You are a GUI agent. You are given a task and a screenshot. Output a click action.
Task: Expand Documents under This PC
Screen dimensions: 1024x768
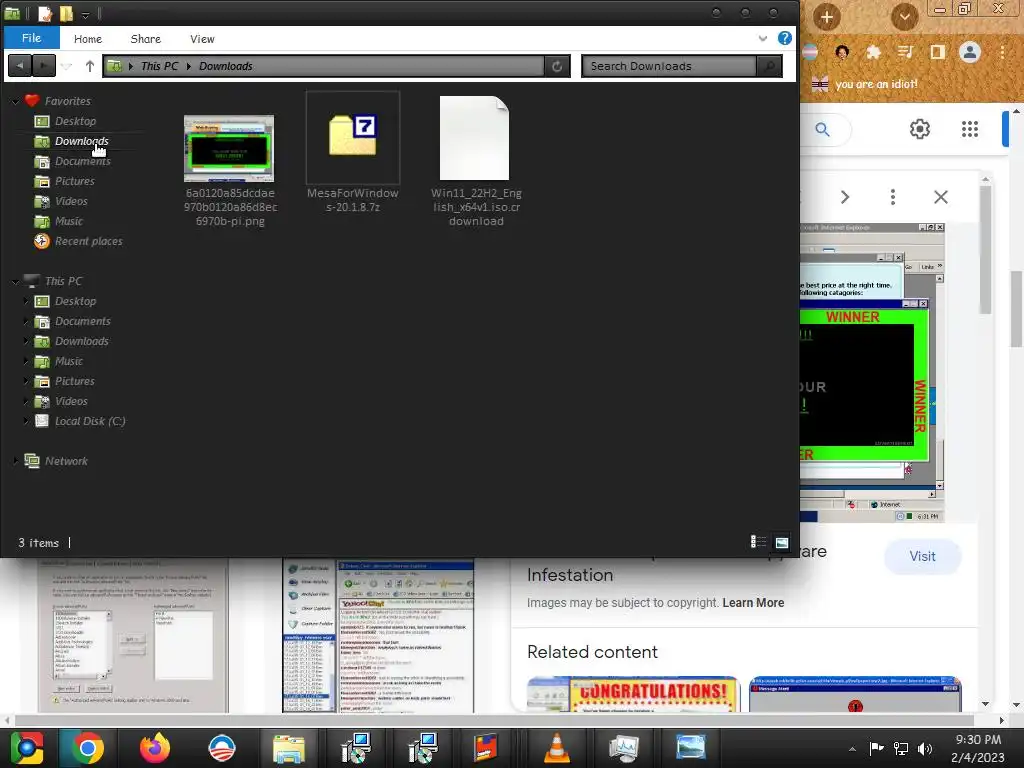click(26, 321)
